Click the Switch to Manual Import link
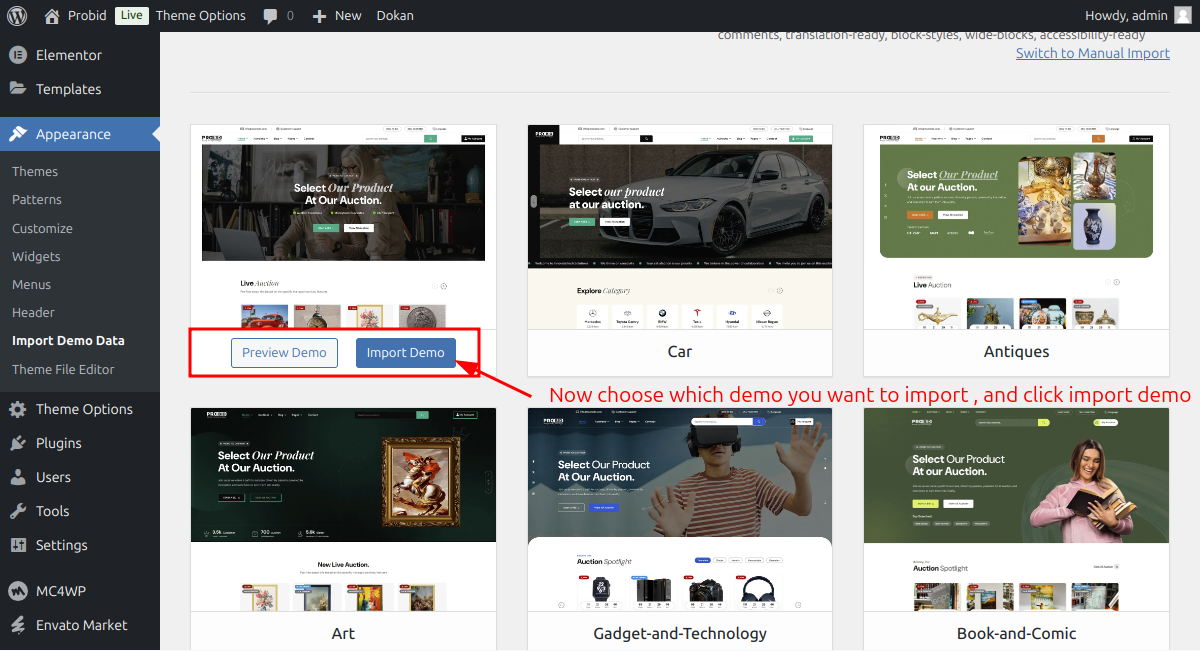 point(1093,53)
